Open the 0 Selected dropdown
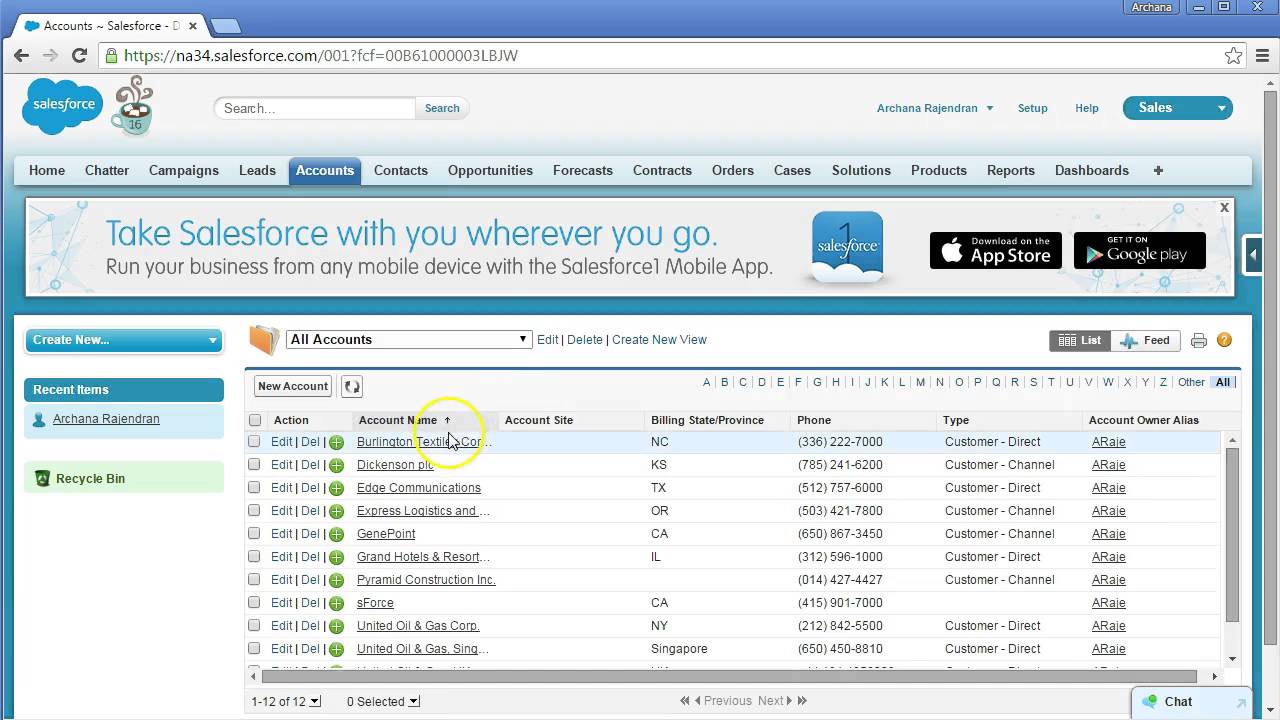 (x=383, y=702)
